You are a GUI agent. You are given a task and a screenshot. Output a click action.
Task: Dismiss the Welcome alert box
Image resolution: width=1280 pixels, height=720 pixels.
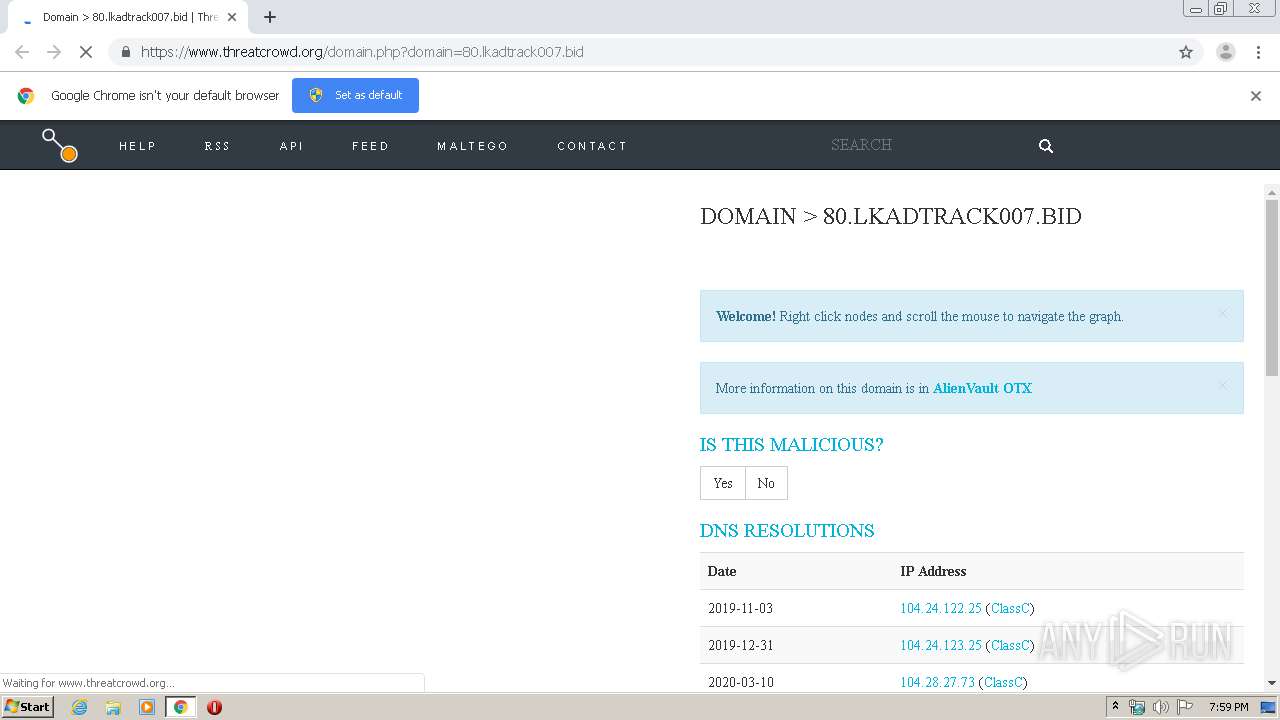click(x=1222, y=313)
